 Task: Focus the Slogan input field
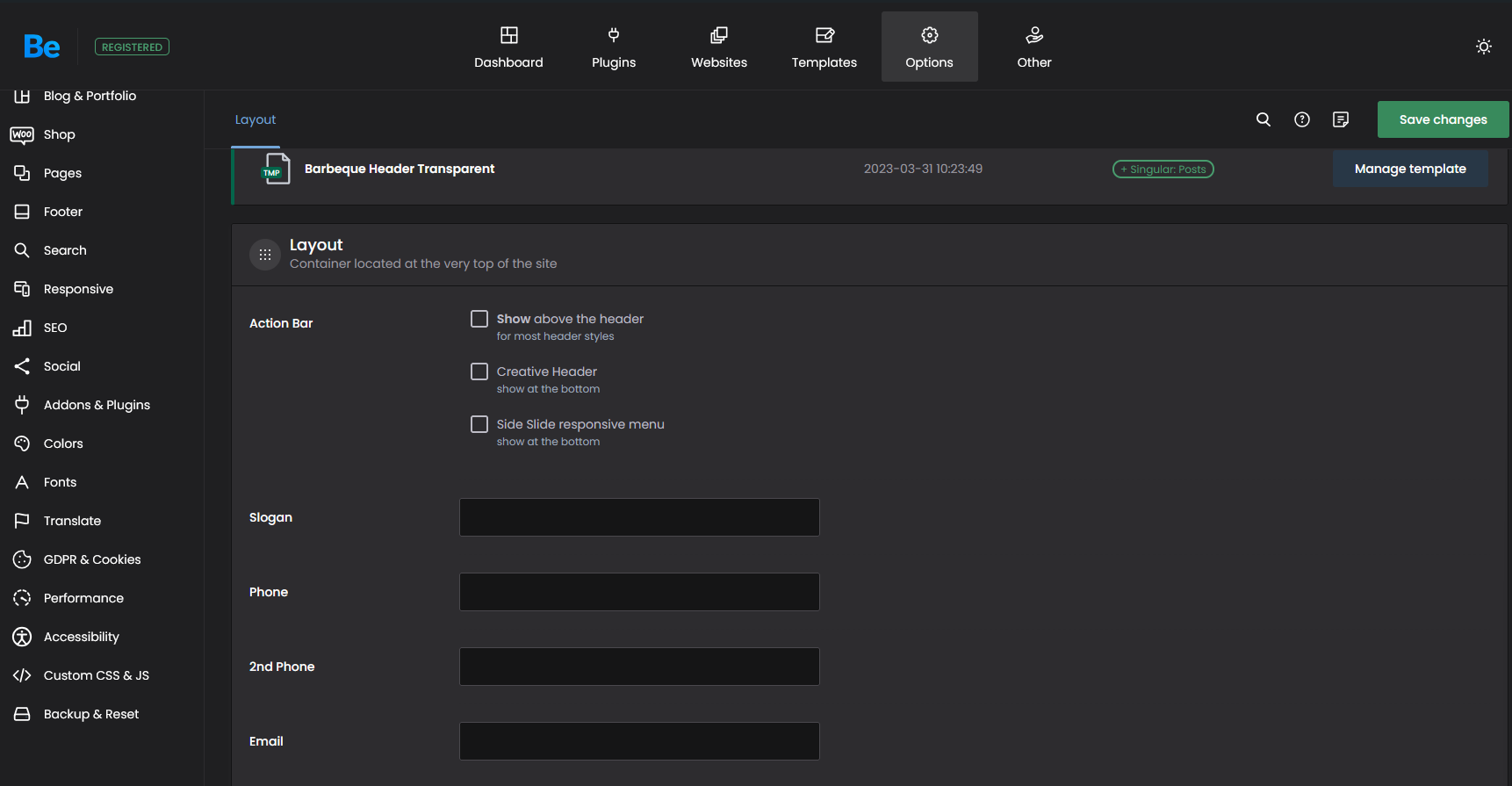[639, 517]
